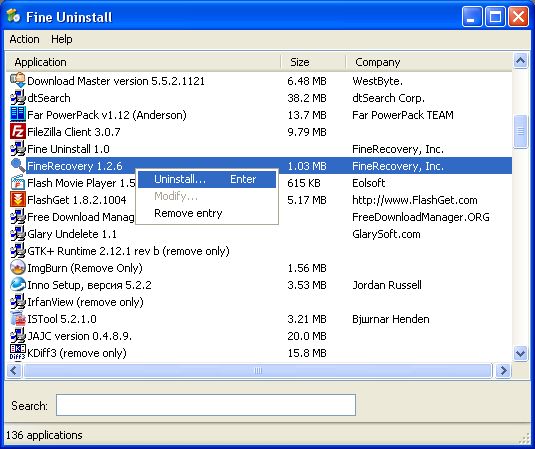Select the Download Master version 5.5.2.1121 row
Image resolution: width=535 pixels, height=449 pixels.
pos(116,81)
